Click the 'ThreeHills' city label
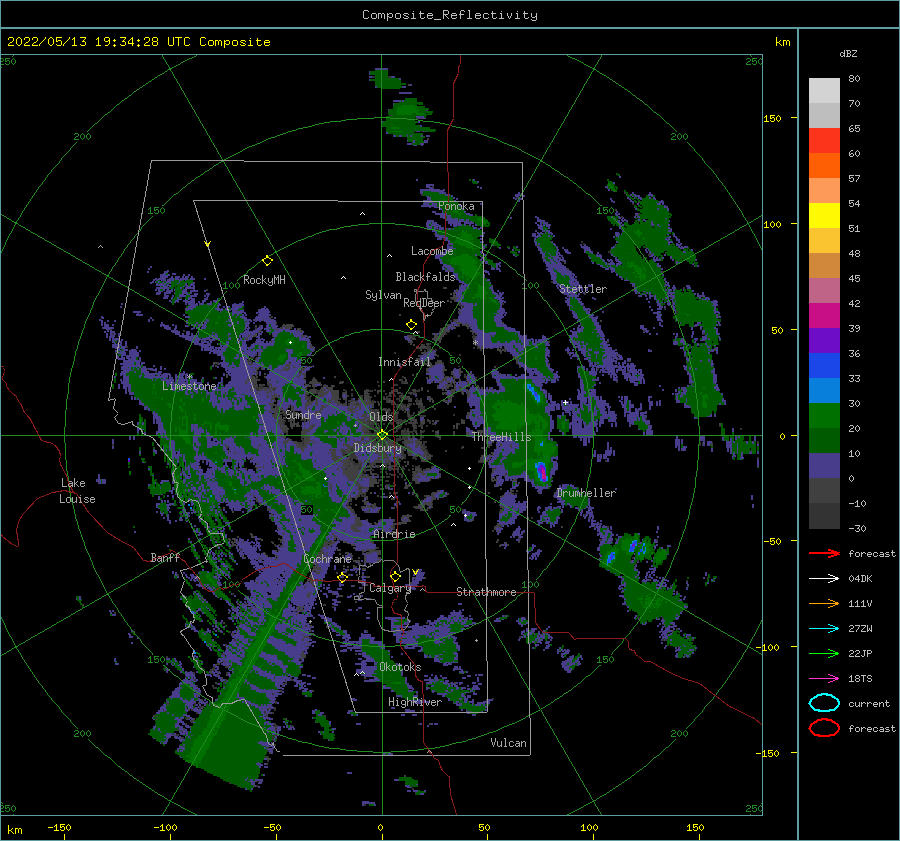Screen dimensions: 900x841 click(x=502, y=437)
